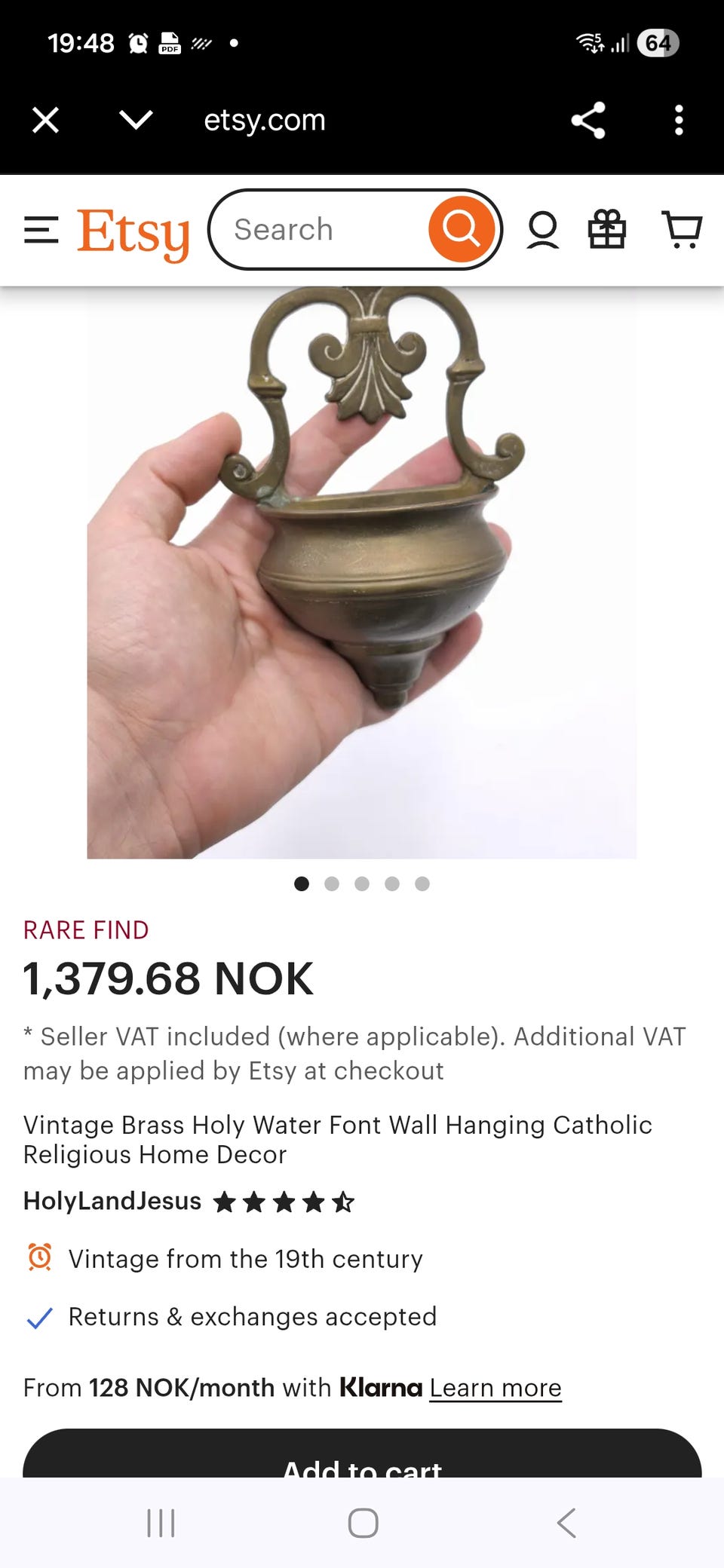Share this page via share icon
The width and height of the screenshot is (724, 1568).
pyautogui.click(x=588, y=120)
